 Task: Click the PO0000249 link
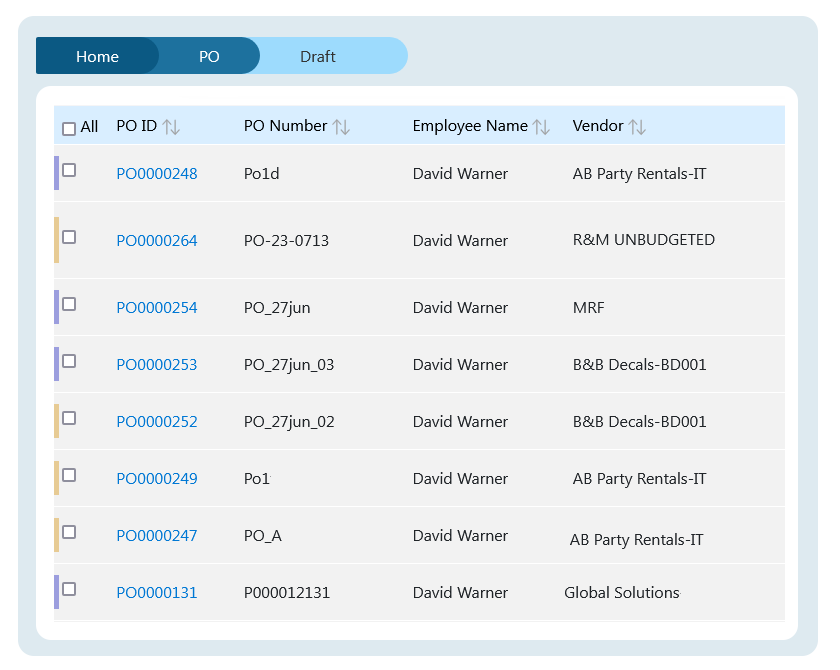pos(157,479)
